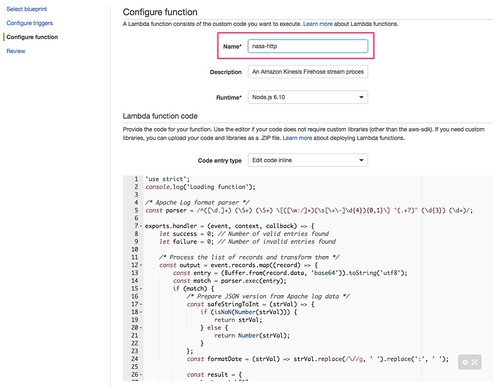Click the return Number(strVal); line
The width and height of the screenshot is (500, 389).
click(252, 336)
